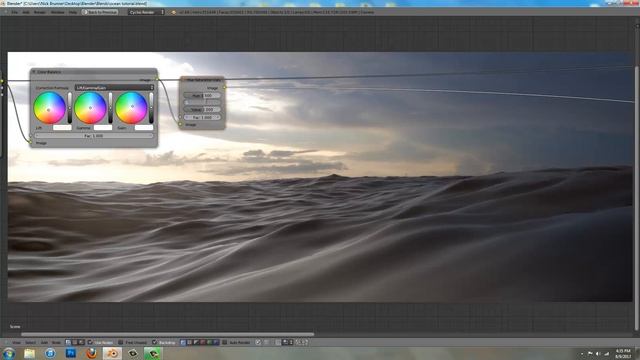Open the blue round taskbar application icon
The width and height of the screenshot is (640, 360).
[x=50, y=353]
